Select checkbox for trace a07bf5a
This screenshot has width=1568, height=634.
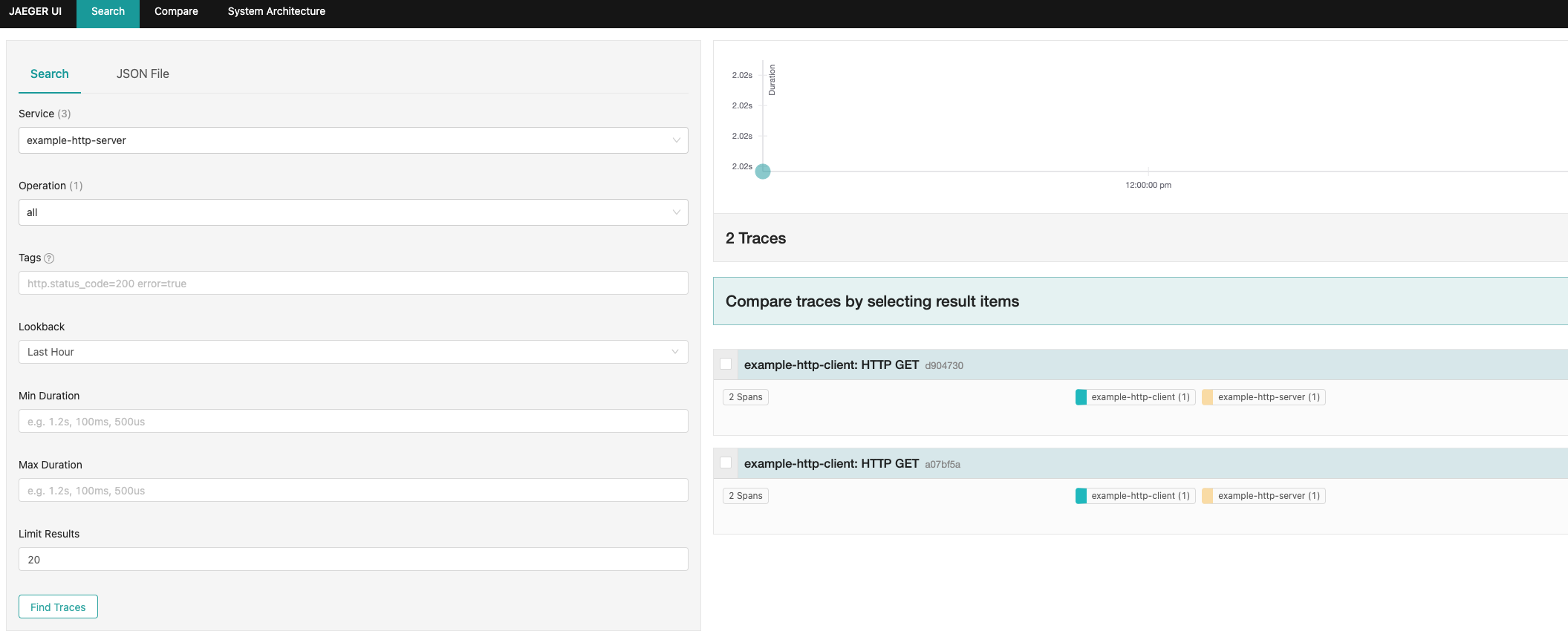click(x=726, y=463)
